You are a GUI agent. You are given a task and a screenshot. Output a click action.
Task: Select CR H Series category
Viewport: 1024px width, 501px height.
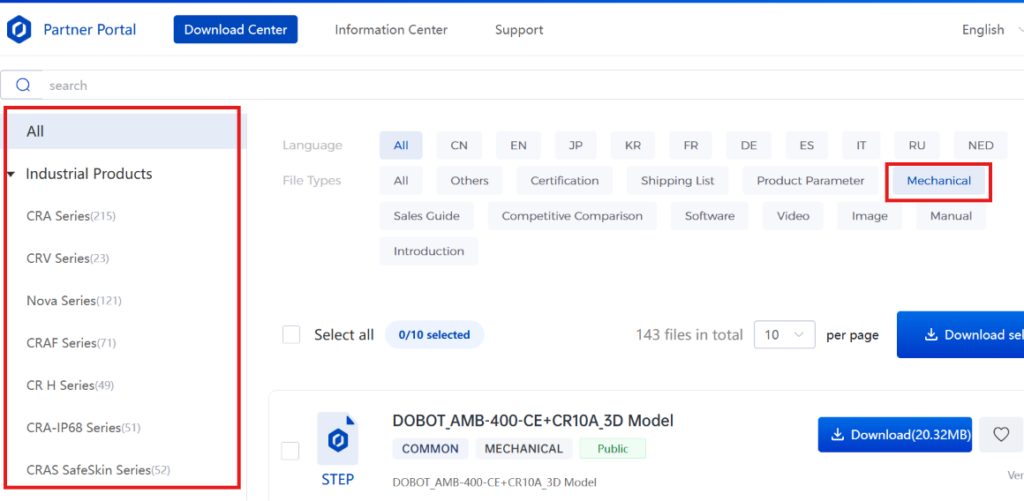[x=70, y=385]
